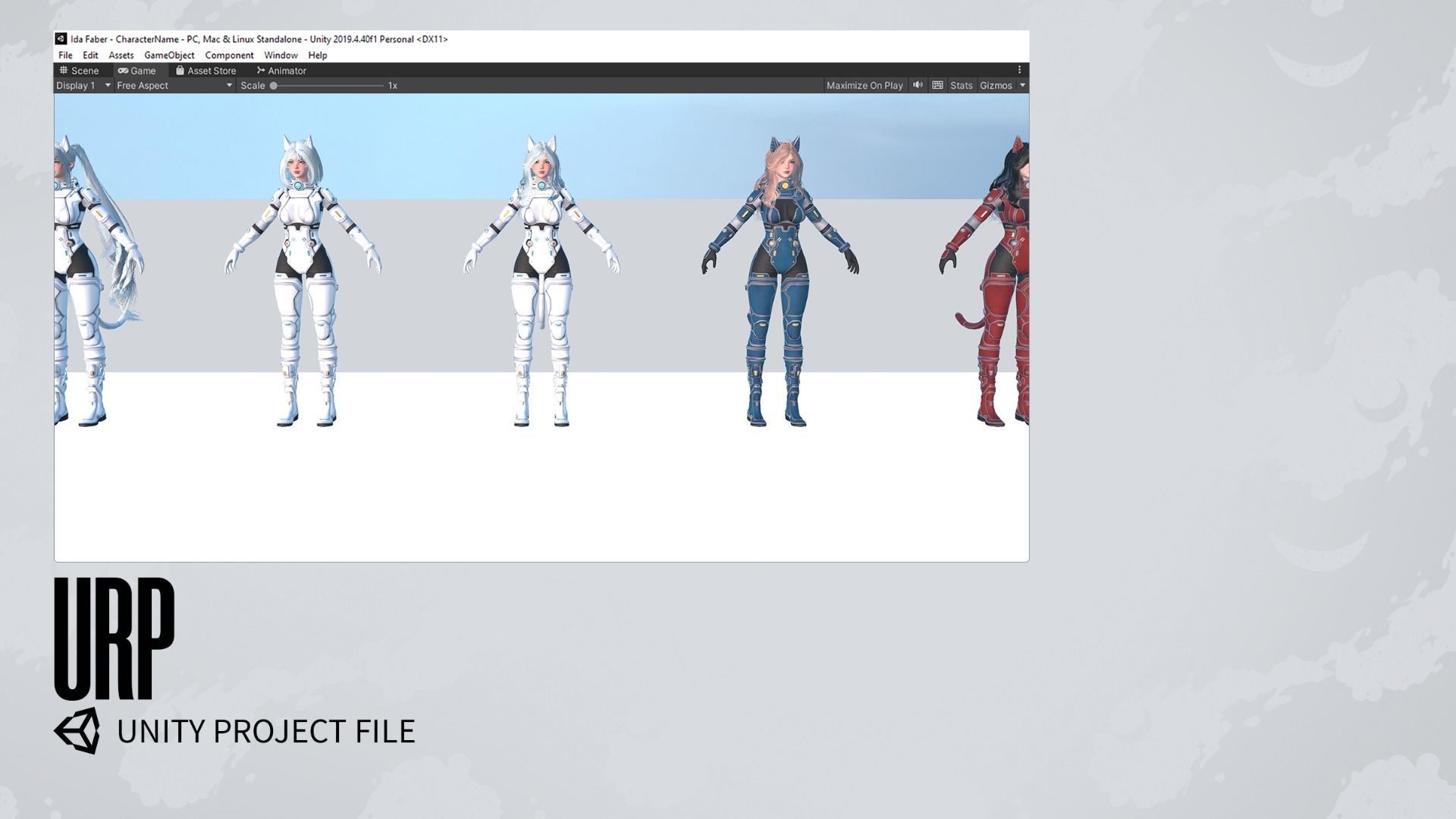1456x819 pixels.
Task: Switch to the Scene tab
Action: click(x=80, y=71)
